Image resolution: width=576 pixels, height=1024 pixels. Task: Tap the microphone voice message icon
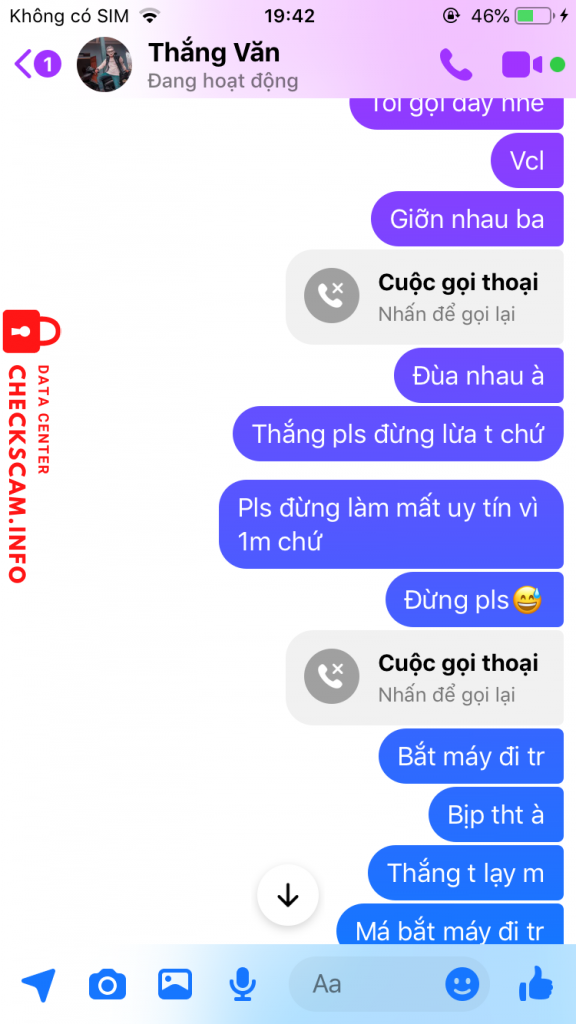point(243,984)
